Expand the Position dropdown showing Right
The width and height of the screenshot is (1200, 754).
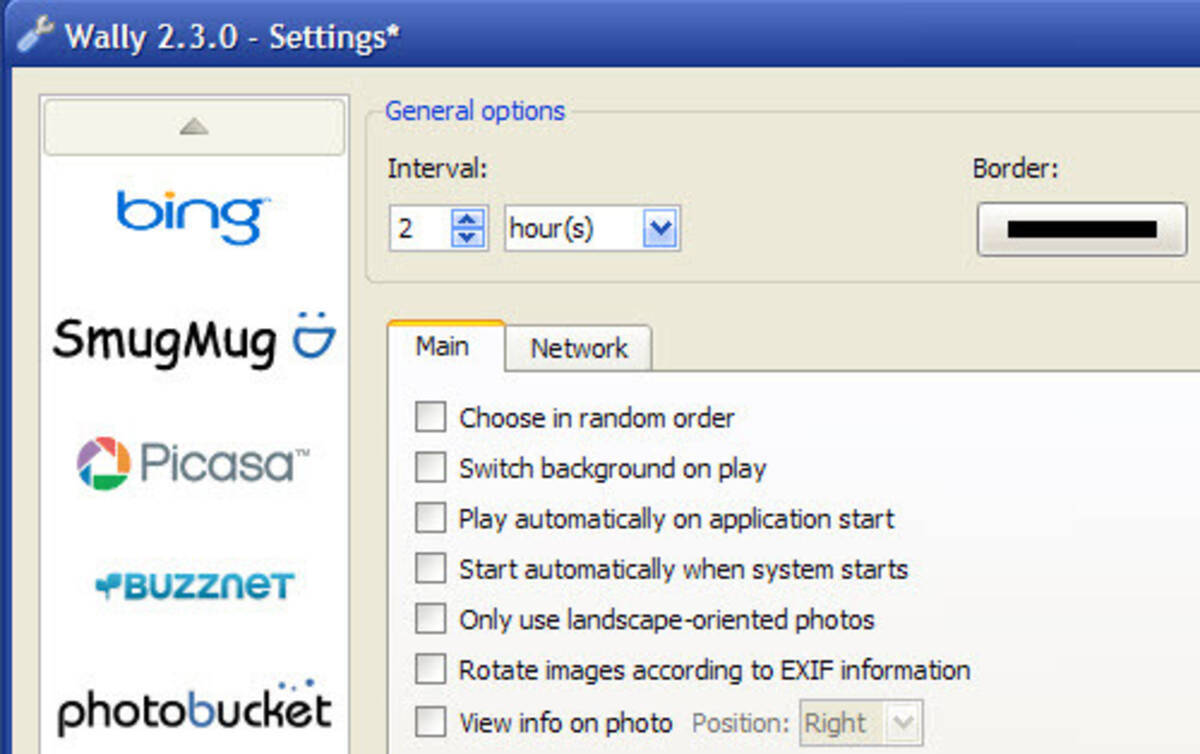click(903, 722)
